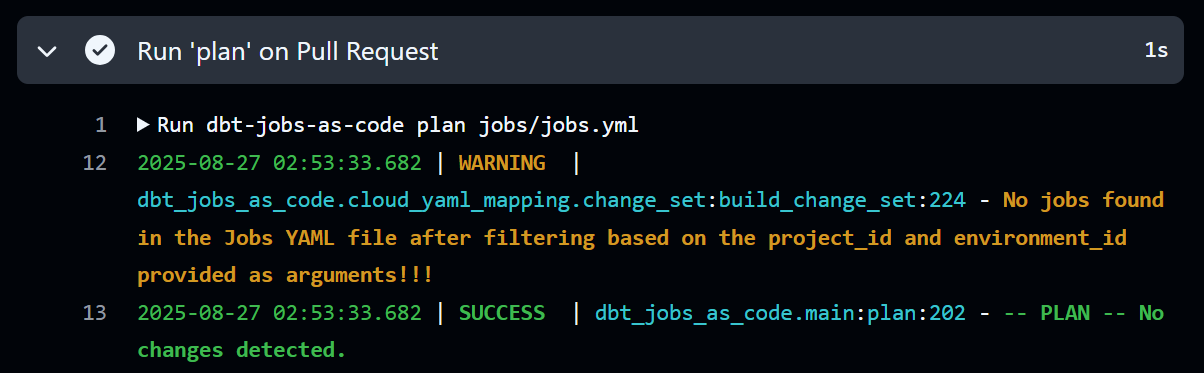Click the WARNING level label
This screenshot has height=373, width=1204.
502,163
